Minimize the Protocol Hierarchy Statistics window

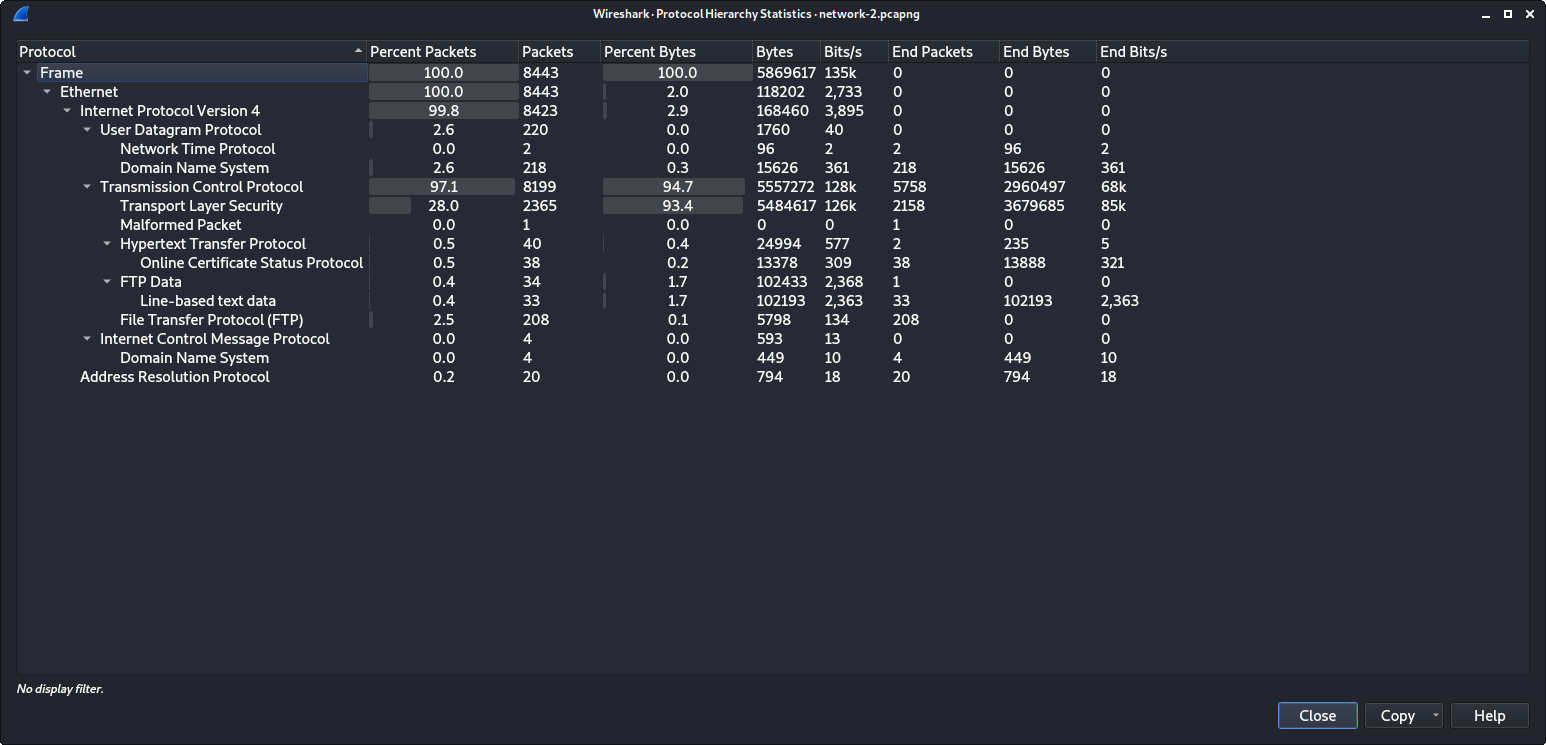pos(1487,14)
